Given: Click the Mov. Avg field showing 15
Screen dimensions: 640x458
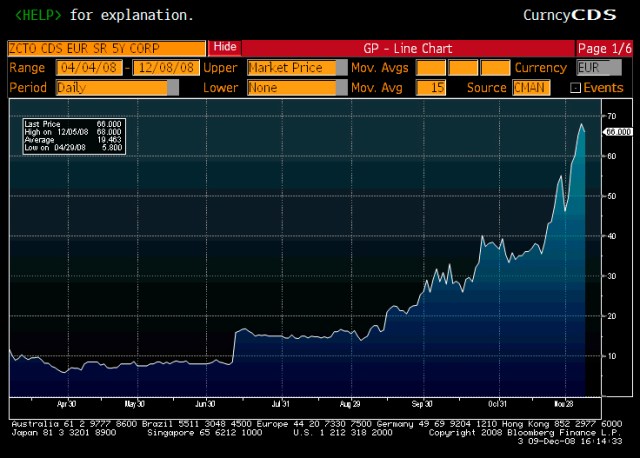Looking at the screenshot, I should pyautogui.click(x=431, y=88).
